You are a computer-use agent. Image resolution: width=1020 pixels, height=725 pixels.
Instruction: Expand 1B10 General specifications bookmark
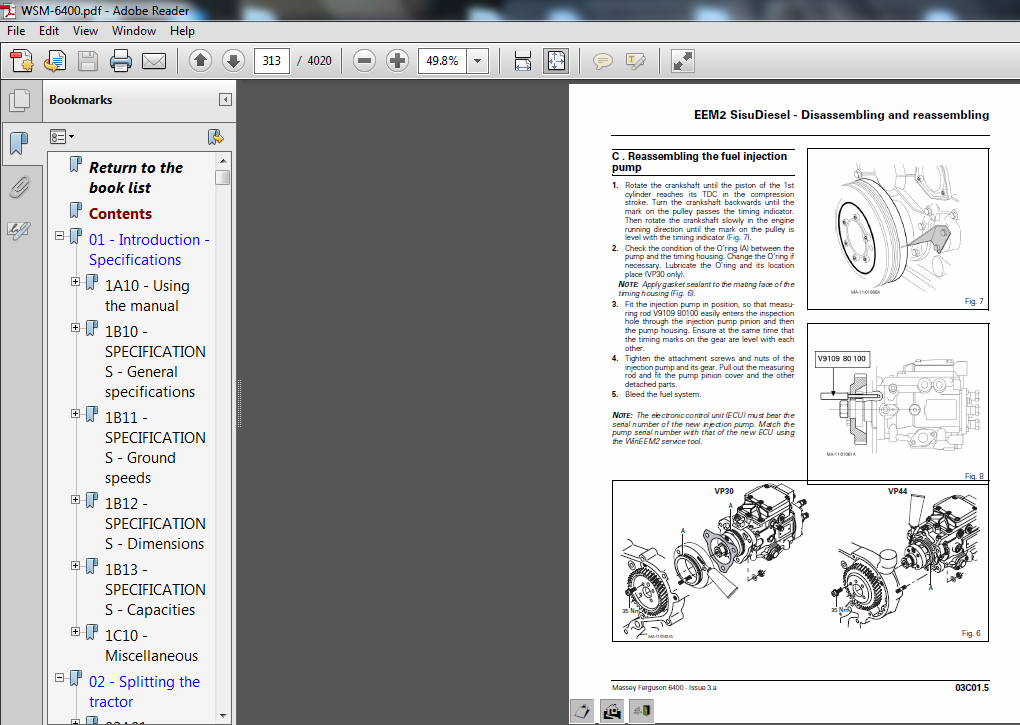(75, 328)
